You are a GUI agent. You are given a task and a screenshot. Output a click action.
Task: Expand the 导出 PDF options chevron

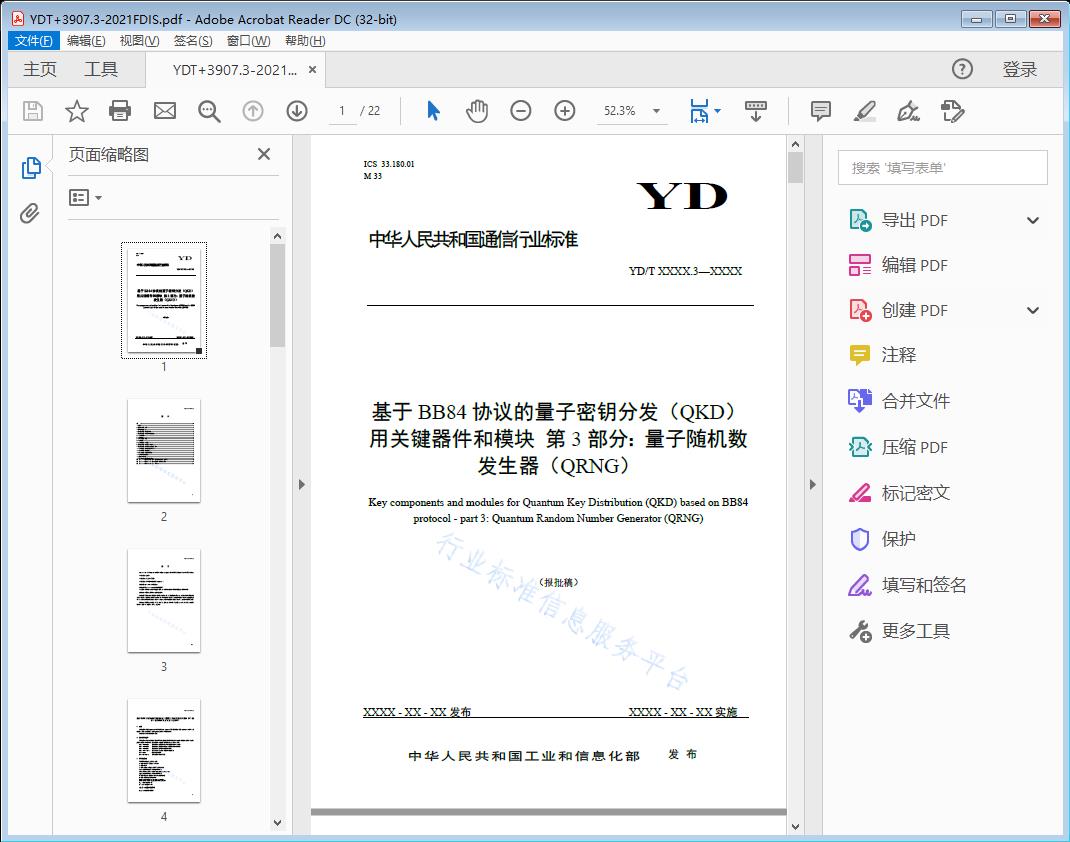1033,221
